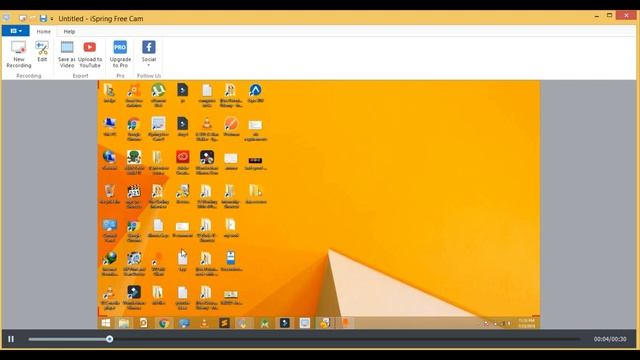Image resolution: width=640 pixels, height=360 pixels.
Task: Click Sublime Text icon in recorded taskbar
Action: (x=224, y=323)
